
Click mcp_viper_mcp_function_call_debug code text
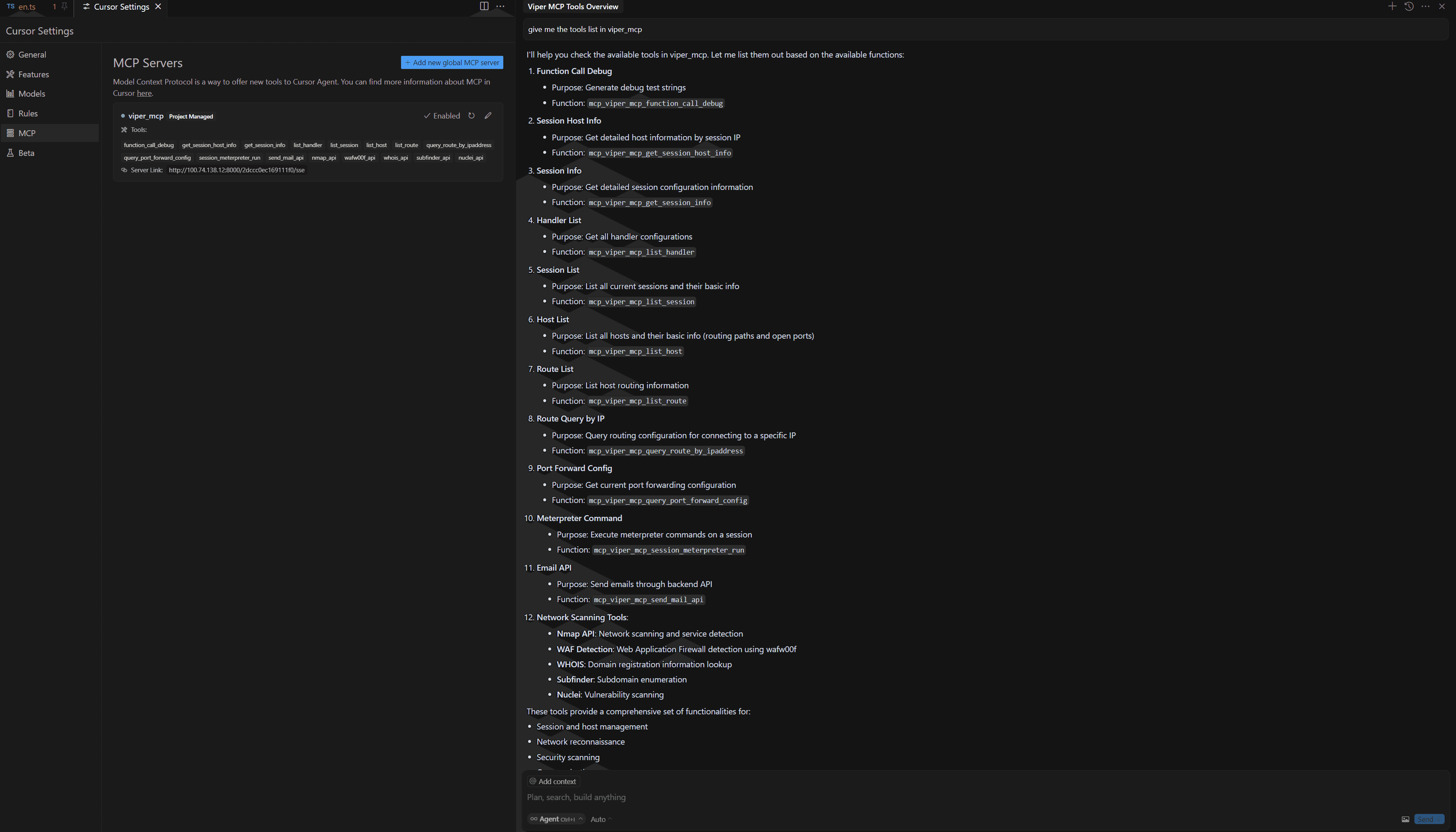click(x=656, y=103)
